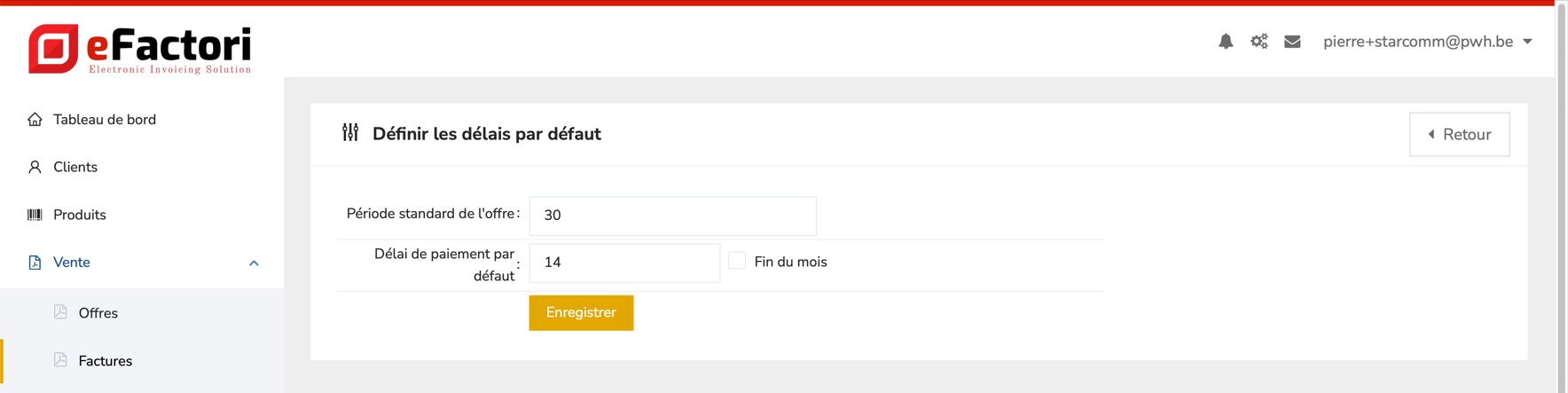Click the eFactori logo
The height and width of the screenshot is (393, 1568).
click(140, 49)
